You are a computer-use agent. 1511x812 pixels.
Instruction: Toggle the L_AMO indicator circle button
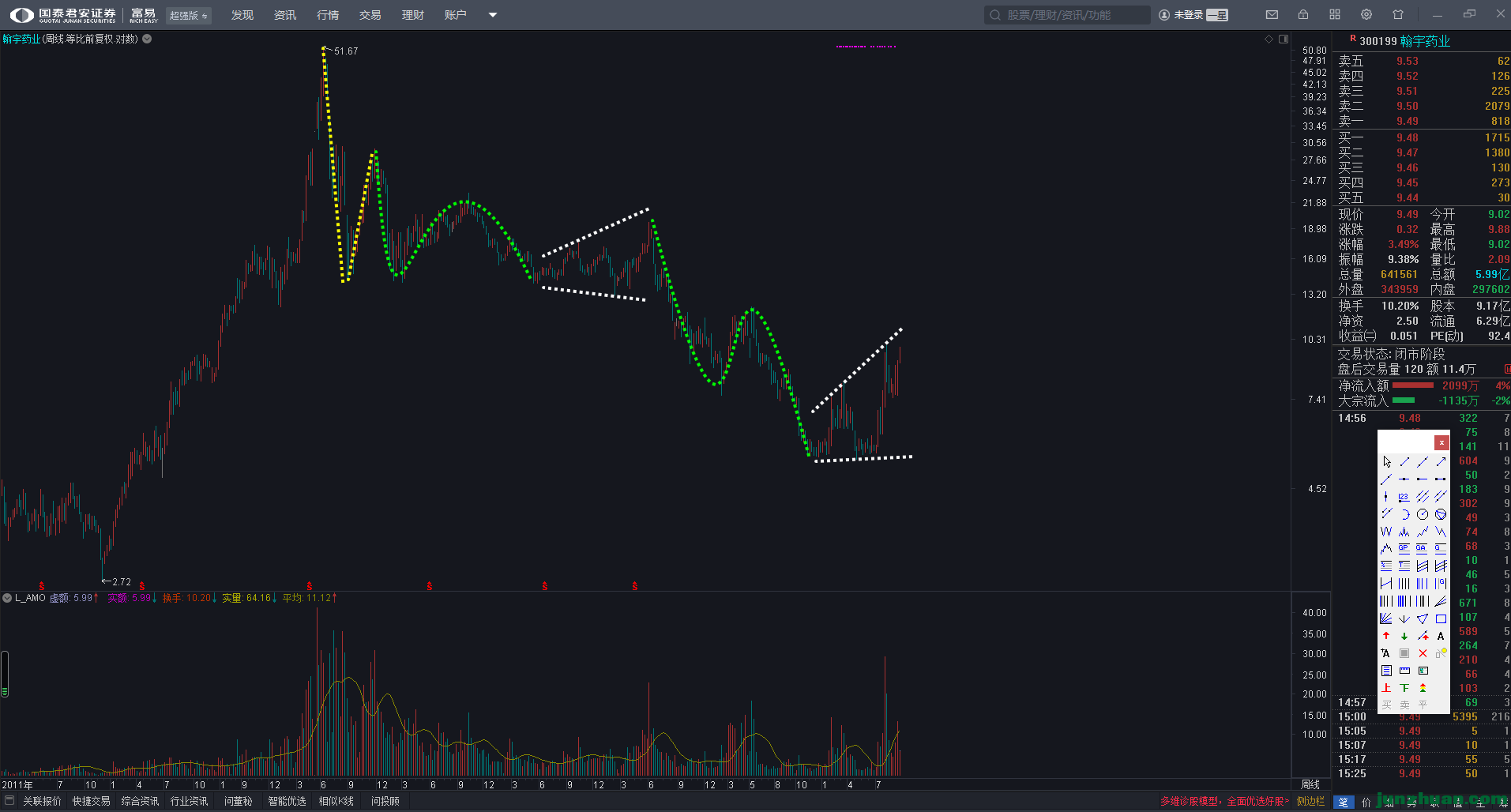tap(7, 598)
